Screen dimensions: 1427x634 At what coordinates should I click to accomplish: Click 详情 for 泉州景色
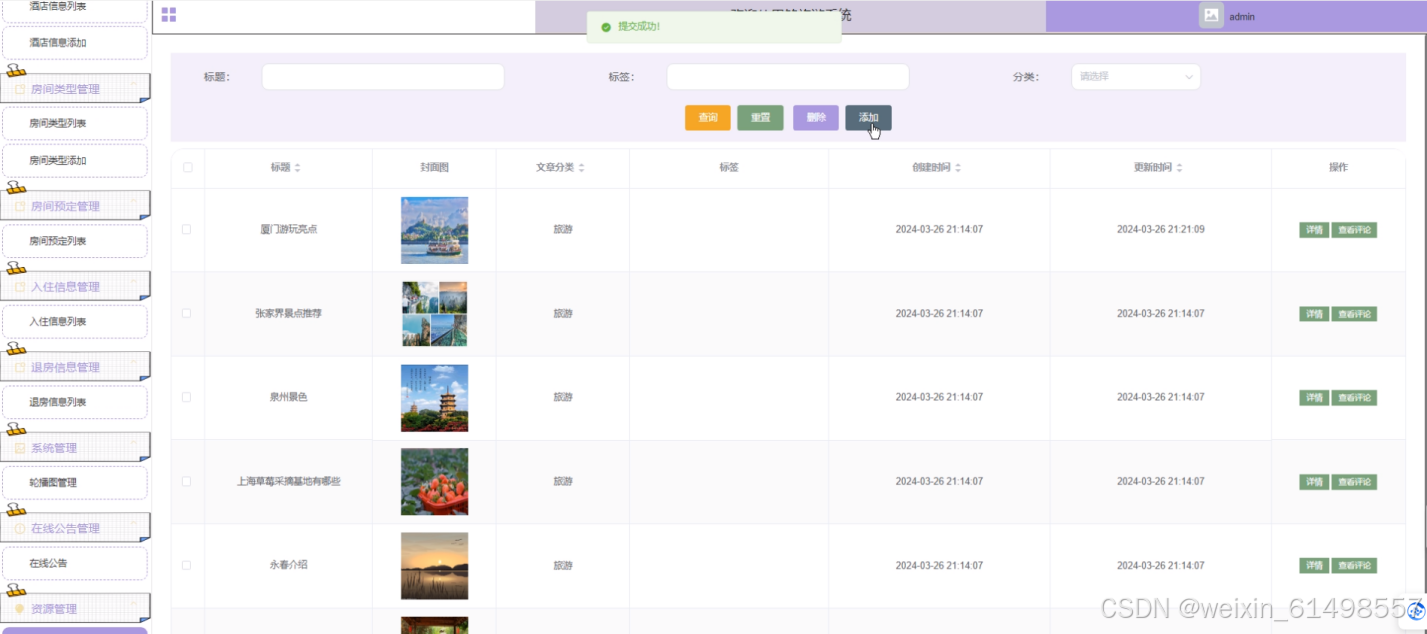pos(1314,398)
